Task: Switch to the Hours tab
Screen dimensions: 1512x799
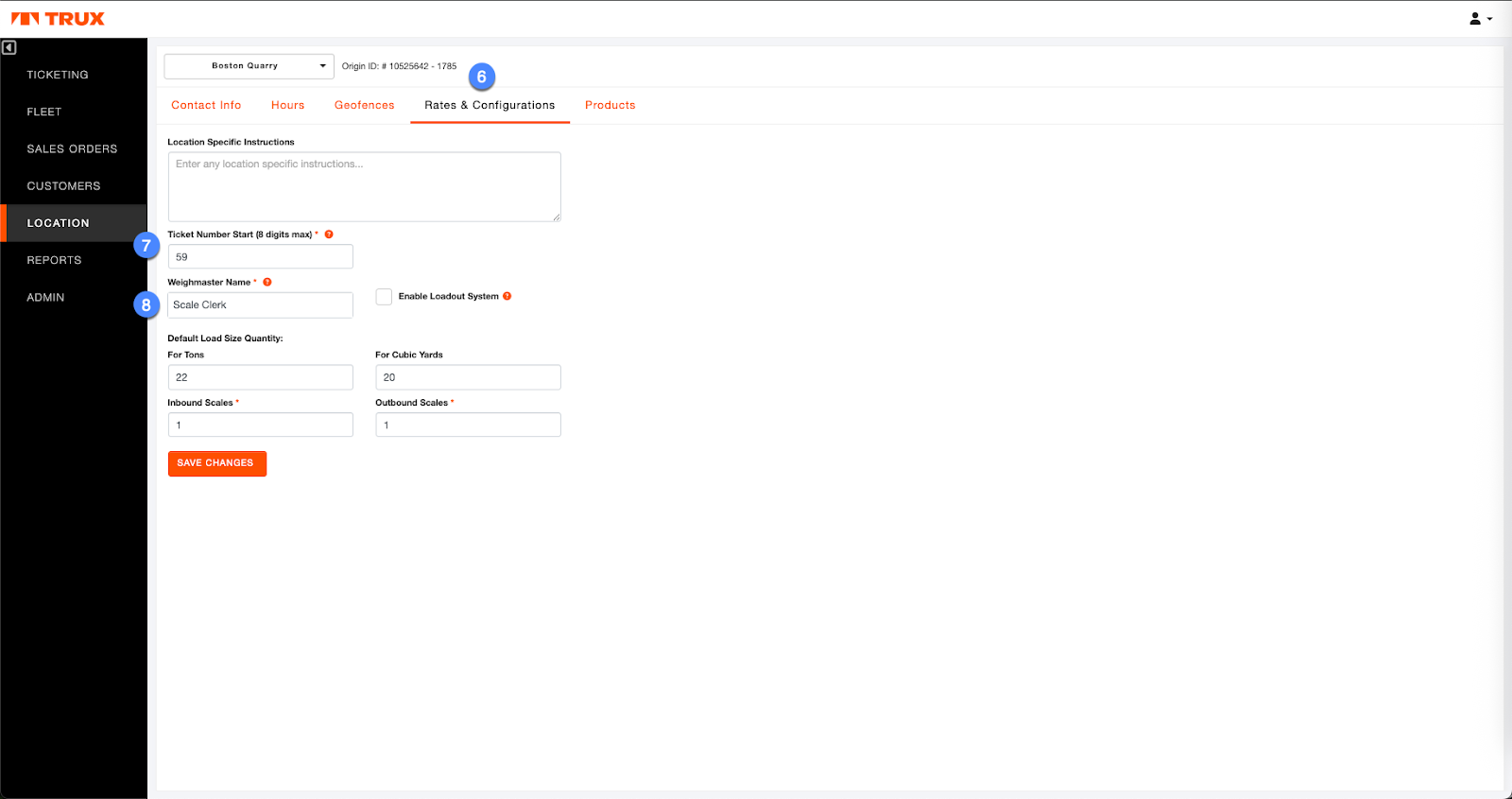Action: (287, 105)
